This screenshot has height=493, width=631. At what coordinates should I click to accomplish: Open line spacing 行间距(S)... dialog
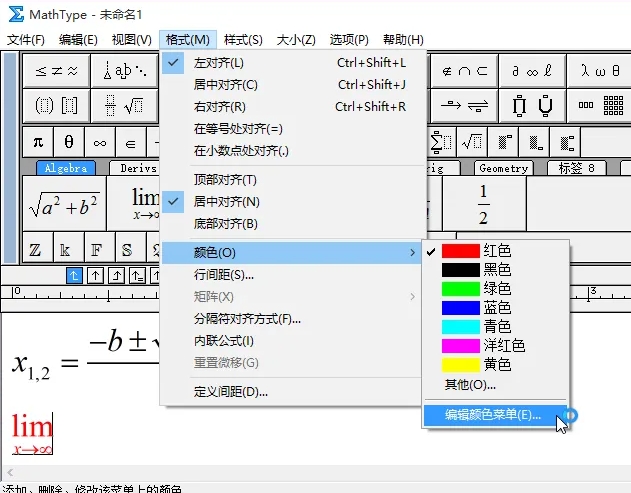[293, 275]
